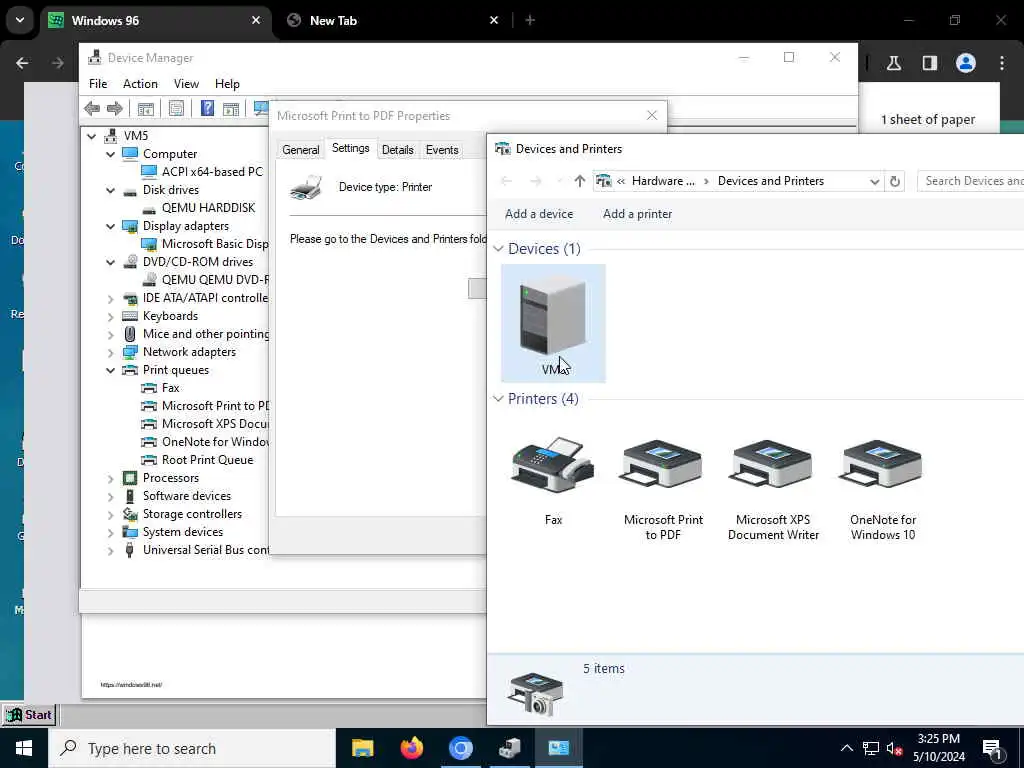1024x768 pixels.
Task: Refresh the Devices and Printers address bar
Action: pyautogui.click(x=895, y=181)
